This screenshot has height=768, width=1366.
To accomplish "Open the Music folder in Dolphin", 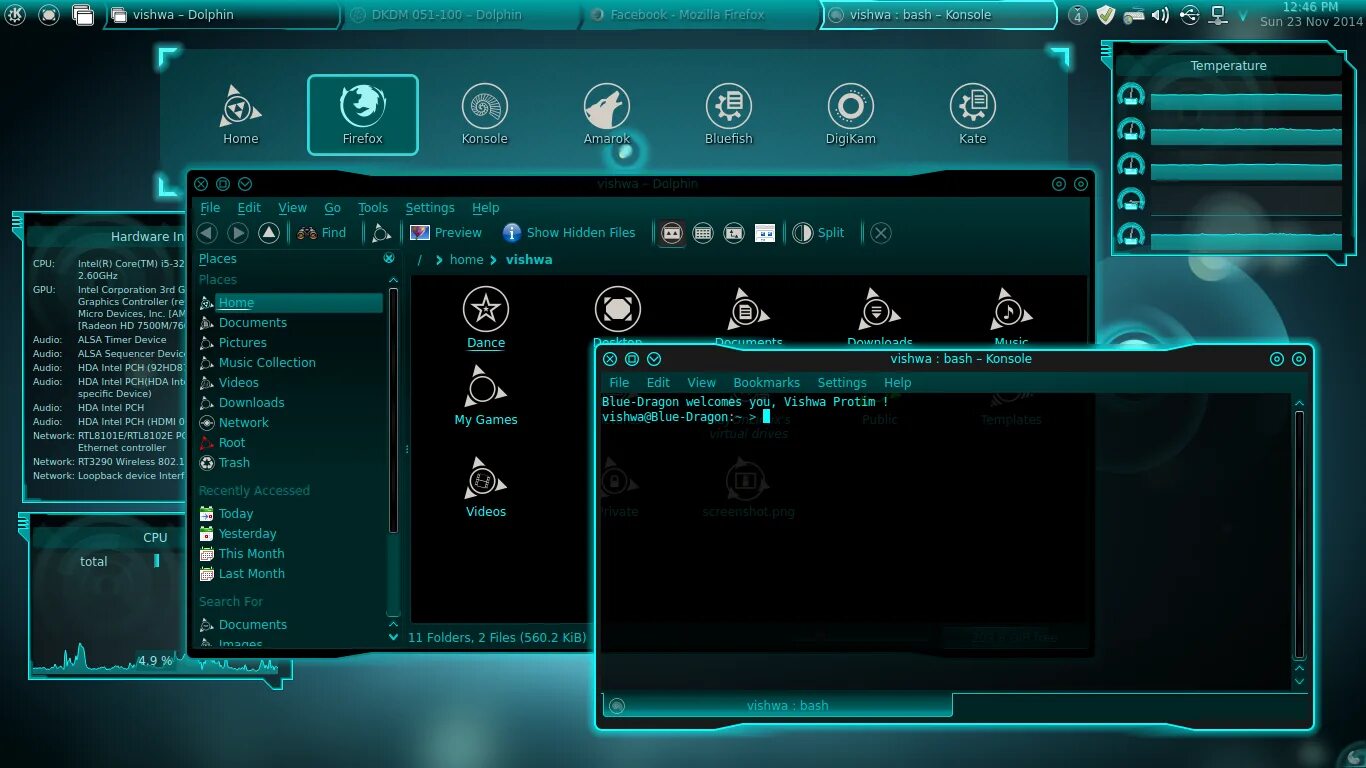I will [1011, 318].
